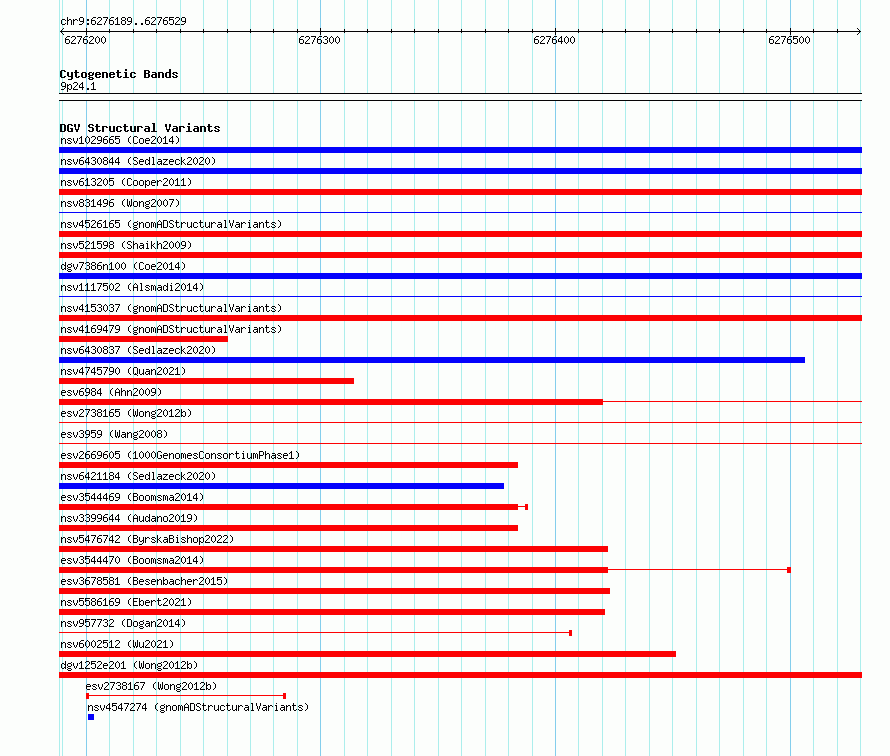Select the esv3959 (Wang2008) label

(114, 434)
